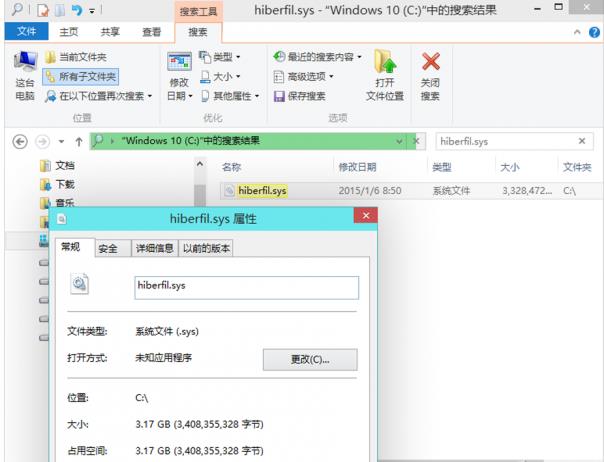Open Other properties (其他属性) dropdown
Screen dimensions: 604x462
point(230,96)
